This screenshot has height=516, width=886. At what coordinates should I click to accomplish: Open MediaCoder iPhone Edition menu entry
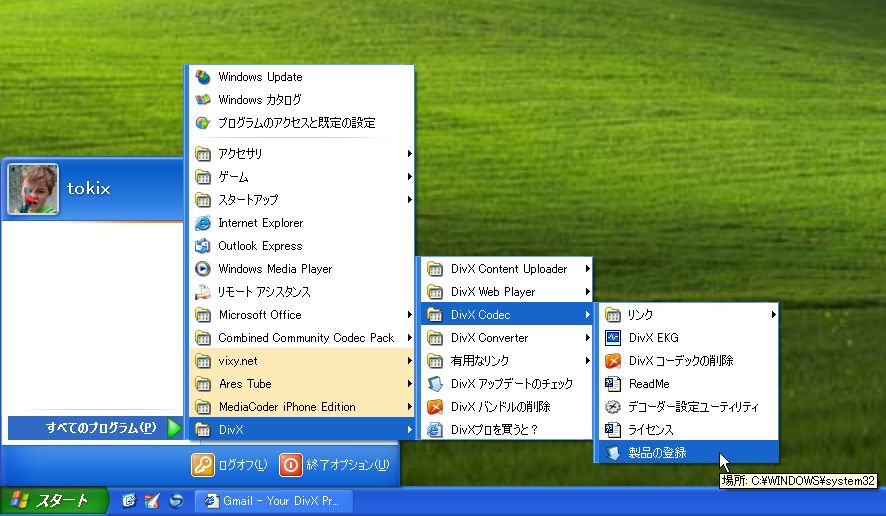click(302, 407)
